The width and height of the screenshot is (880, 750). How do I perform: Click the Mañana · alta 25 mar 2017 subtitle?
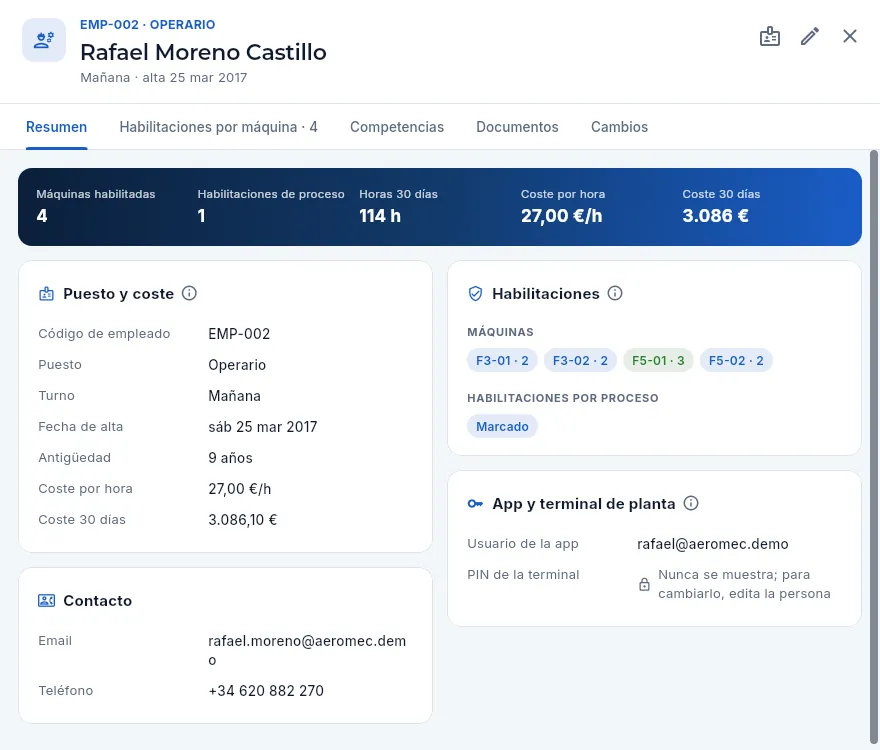[163, 77]
